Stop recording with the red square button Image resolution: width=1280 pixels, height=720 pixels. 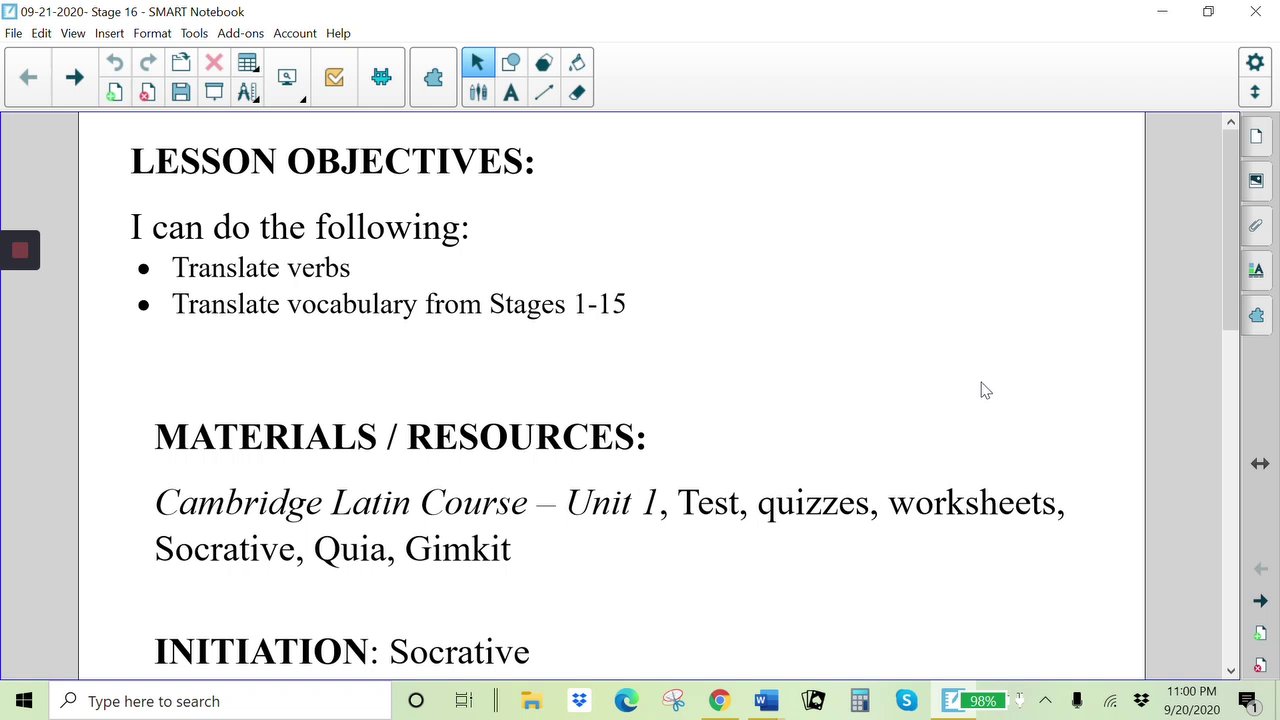pyautogui.click(x=20, y=250)
